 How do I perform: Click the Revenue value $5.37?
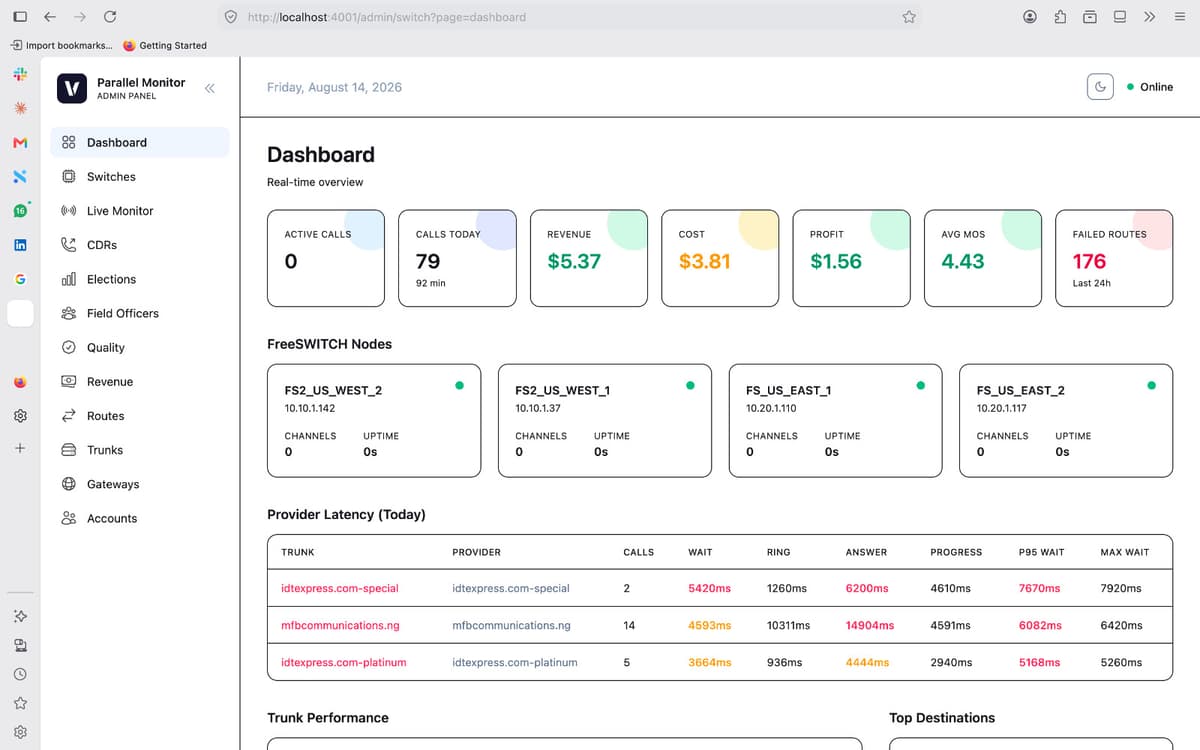coord(574,261)
